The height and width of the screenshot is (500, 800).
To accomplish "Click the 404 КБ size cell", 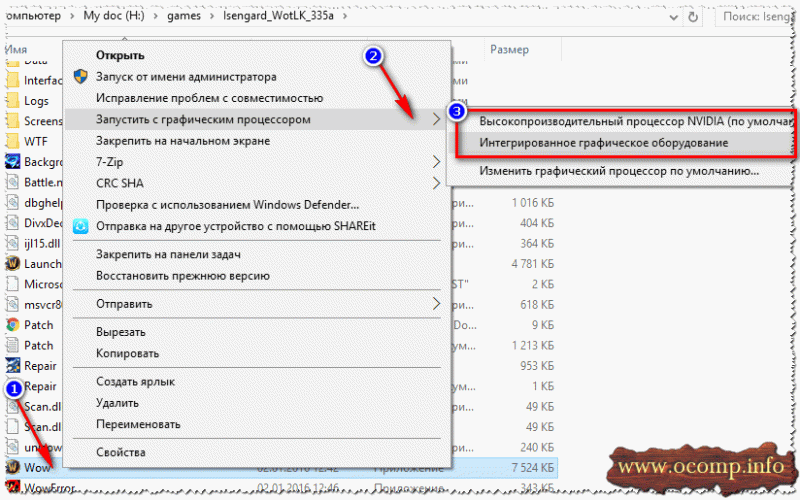I will coord(537,223).
